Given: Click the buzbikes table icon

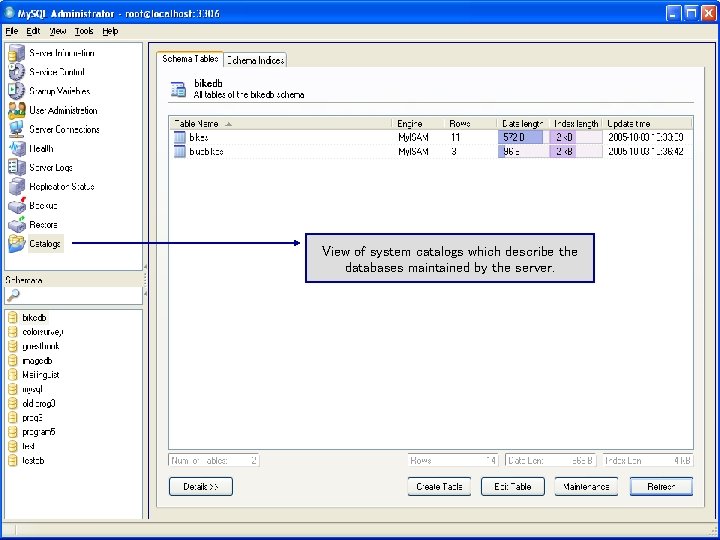Looking at the screenshot, I should click(x=180, y=152).
